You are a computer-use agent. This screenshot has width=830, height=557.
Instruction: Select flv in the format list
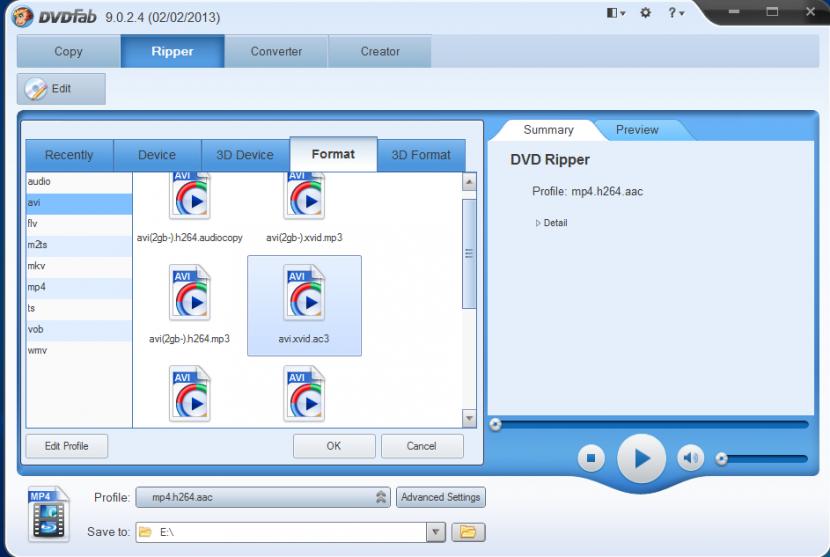[x=79, y=223]
